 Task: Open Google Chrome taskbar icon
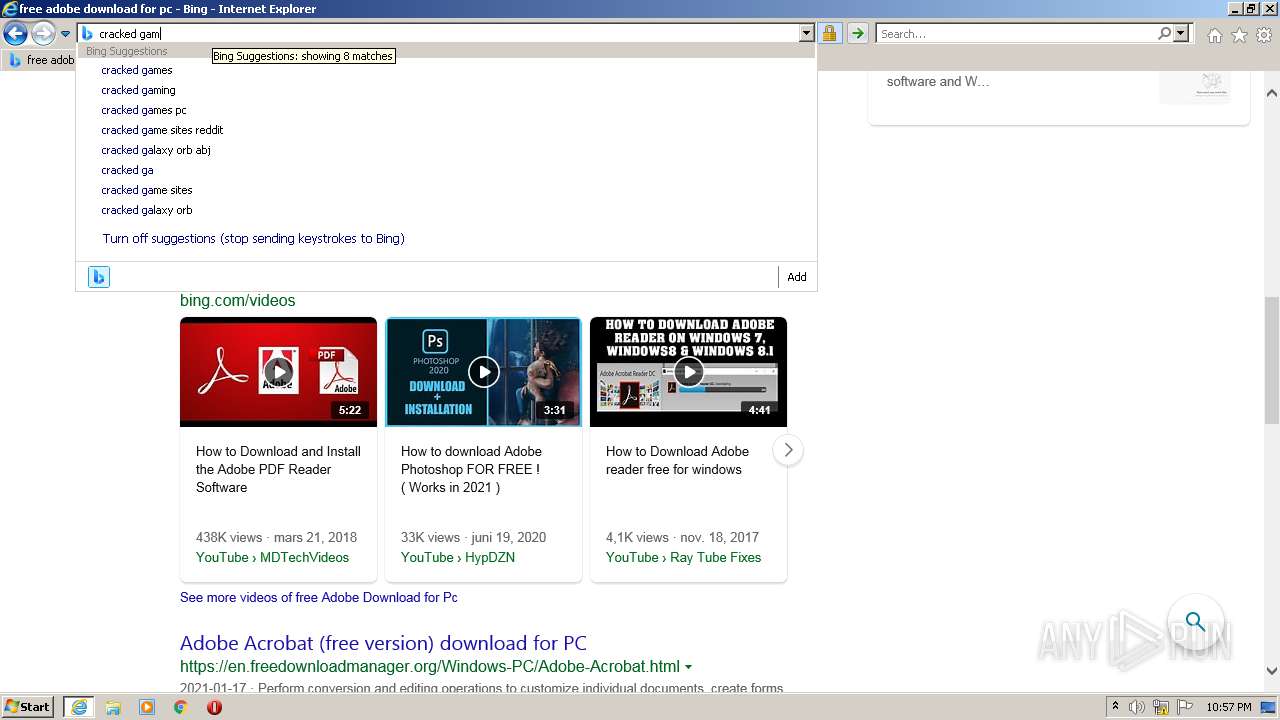point(180,707)
